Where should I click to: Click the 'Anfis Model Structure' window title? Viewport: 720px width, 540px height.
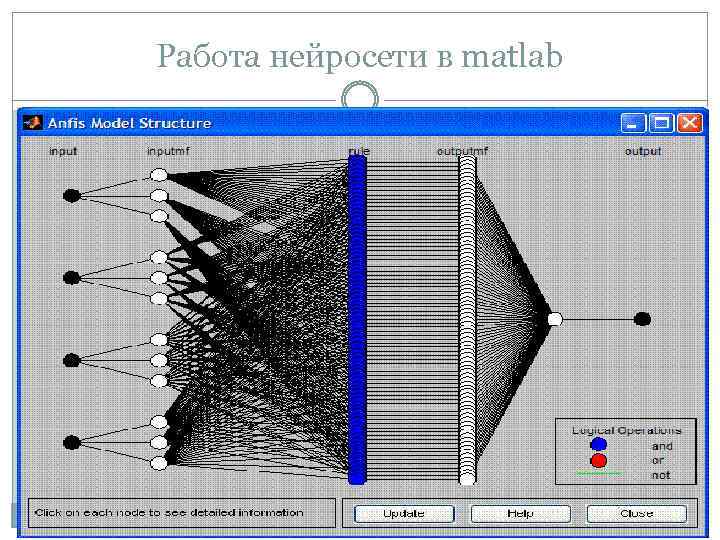pyautogui.click(x=129, y=123)
